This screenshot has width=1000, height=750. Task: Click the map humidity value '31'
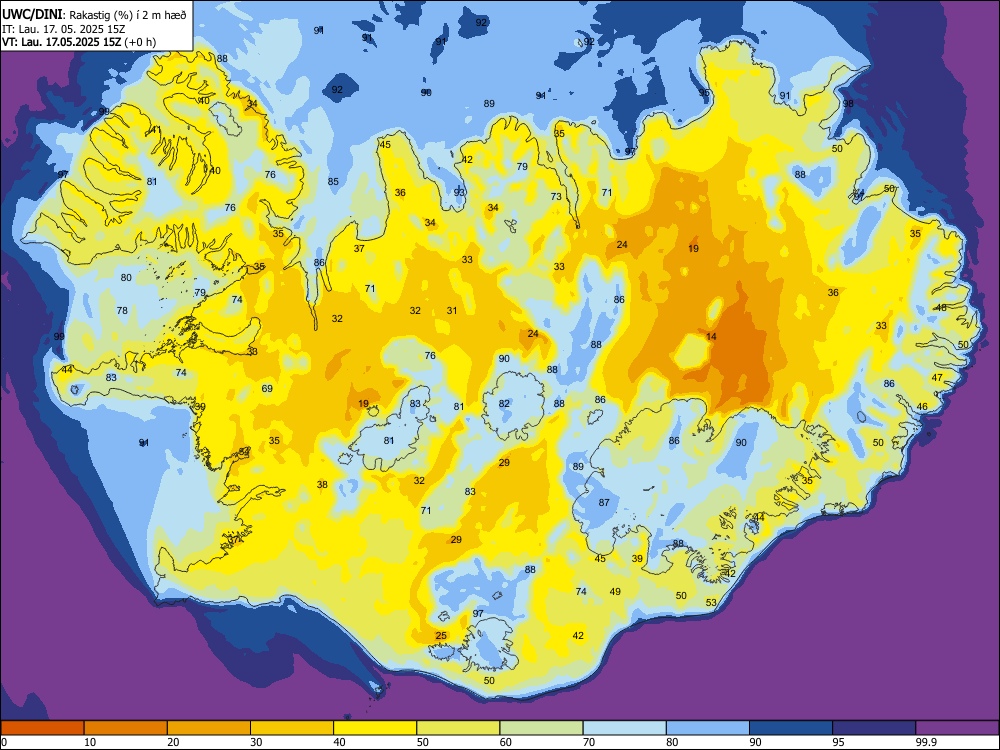tap(452, 311)
